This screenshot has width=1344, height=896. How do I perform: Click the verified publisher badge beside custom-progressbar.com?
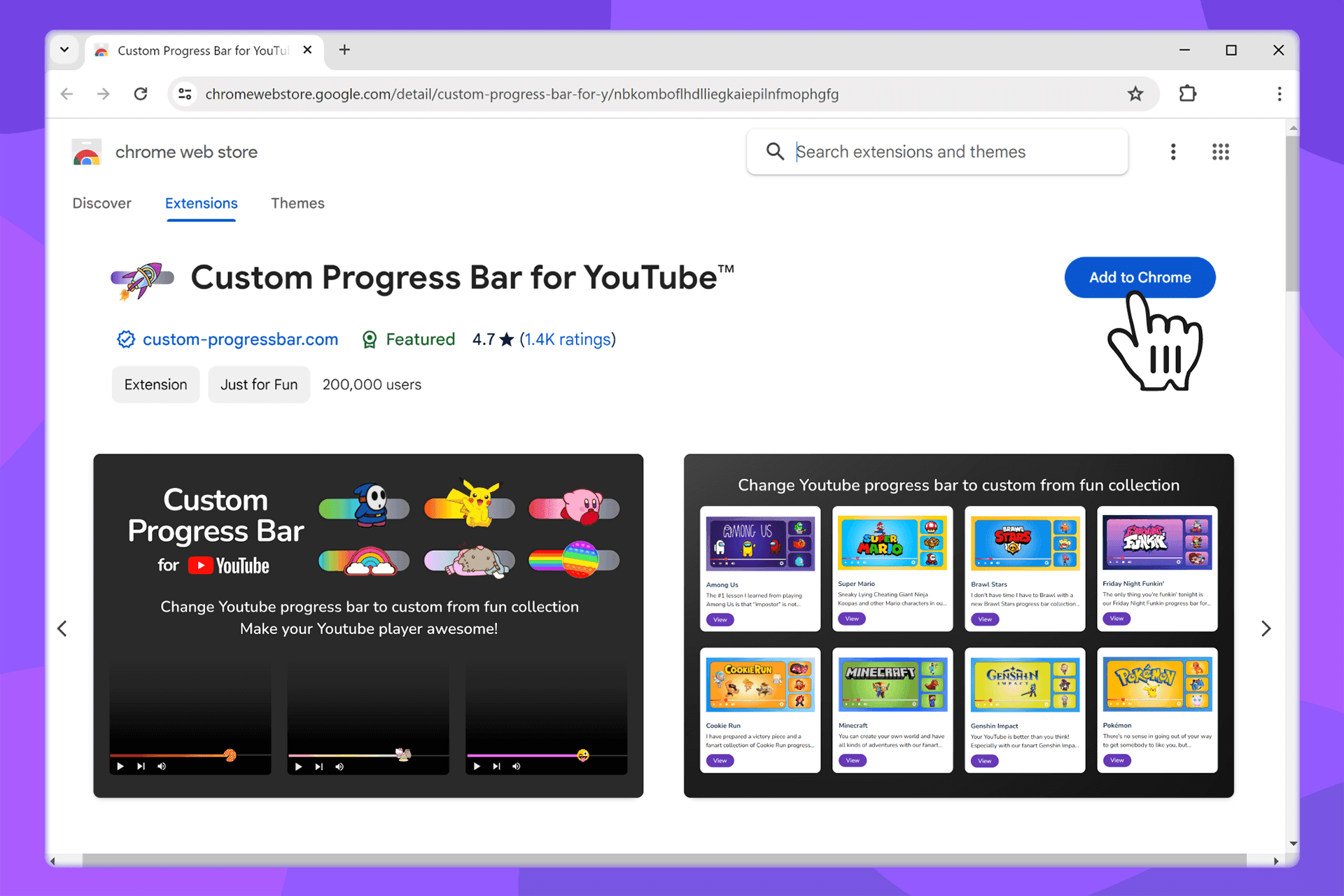point(126,339)
